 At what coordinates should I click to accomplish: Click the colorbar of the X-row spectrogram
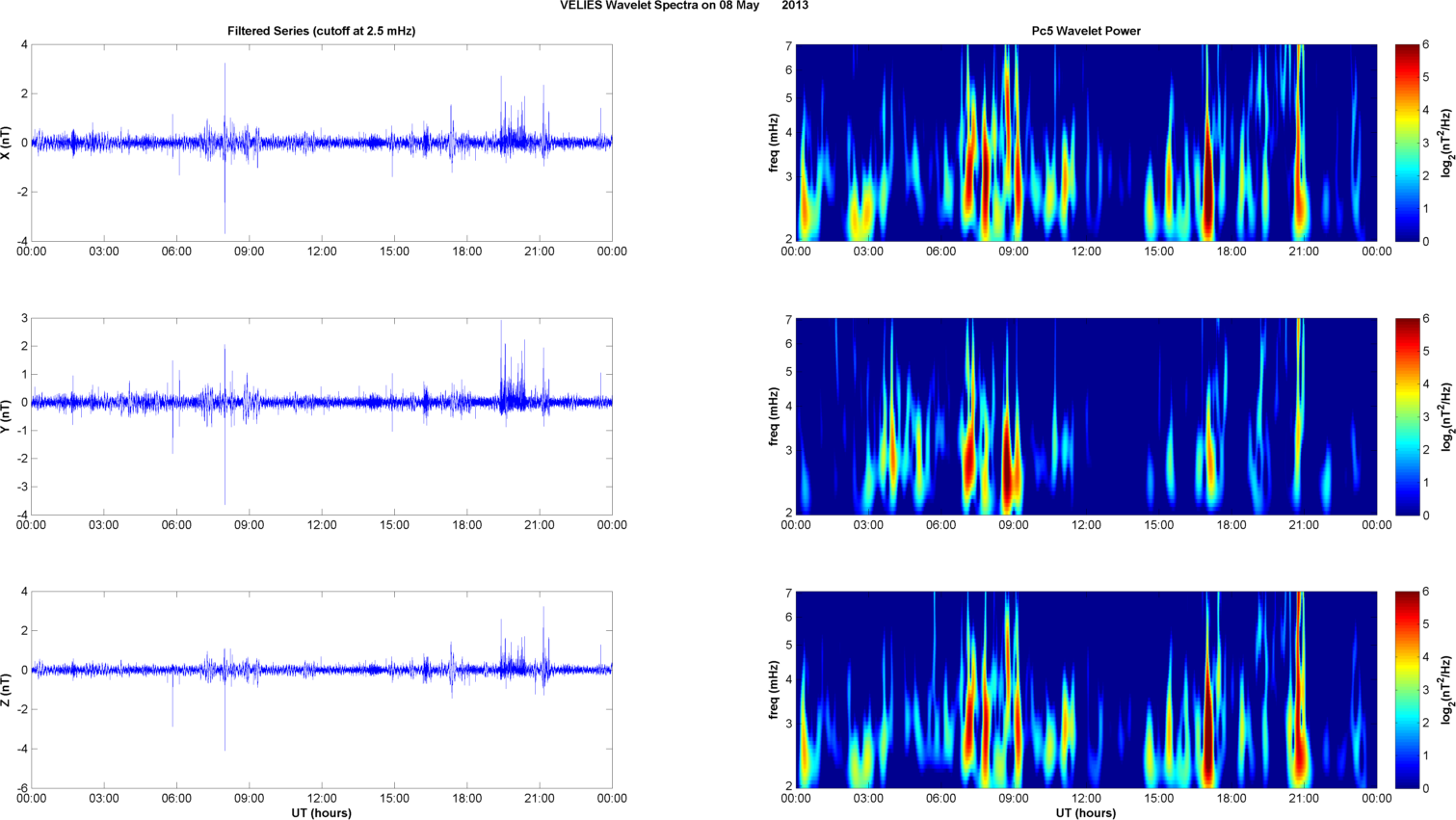(x=1407, y=143)
